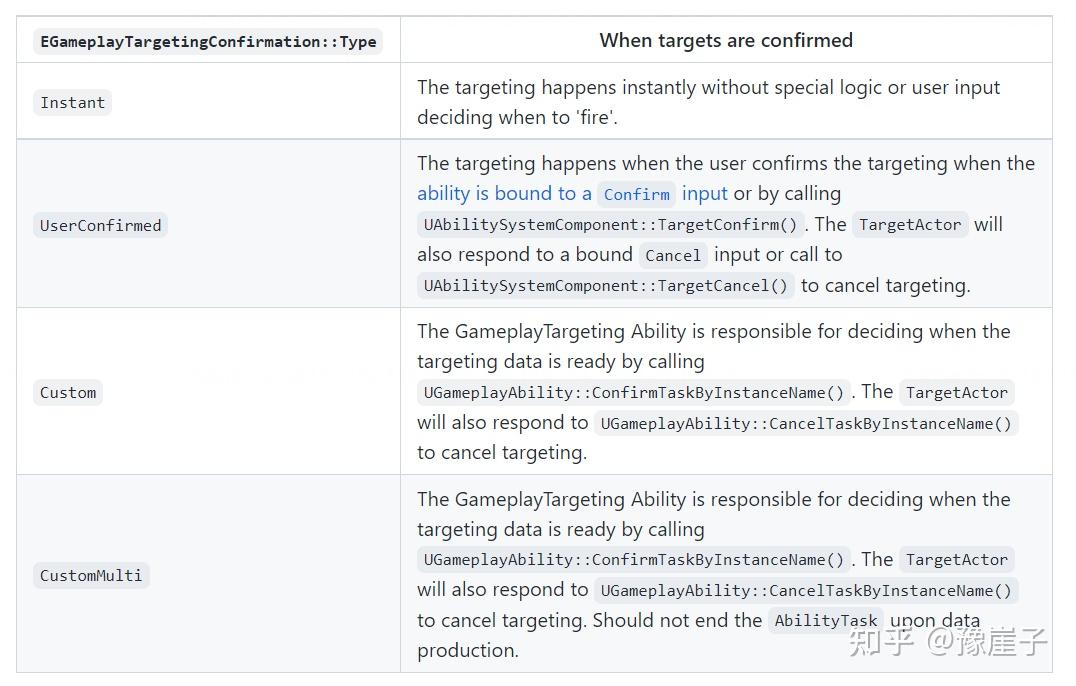1076x686 pixels.
Task: Select the UserConfirmed code label
Action: tap(100, 225)
